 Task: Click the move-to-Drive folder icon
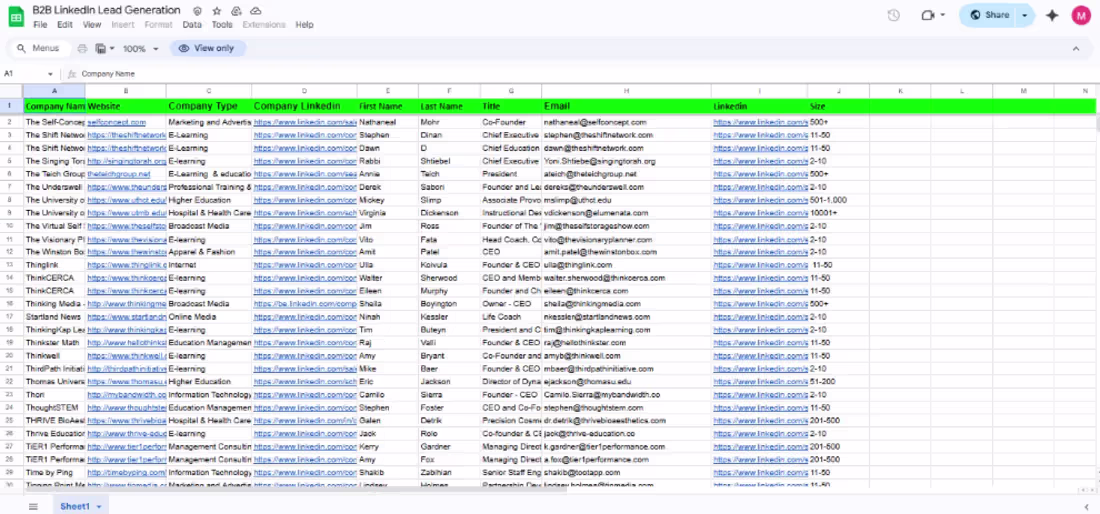click(236, 11)
